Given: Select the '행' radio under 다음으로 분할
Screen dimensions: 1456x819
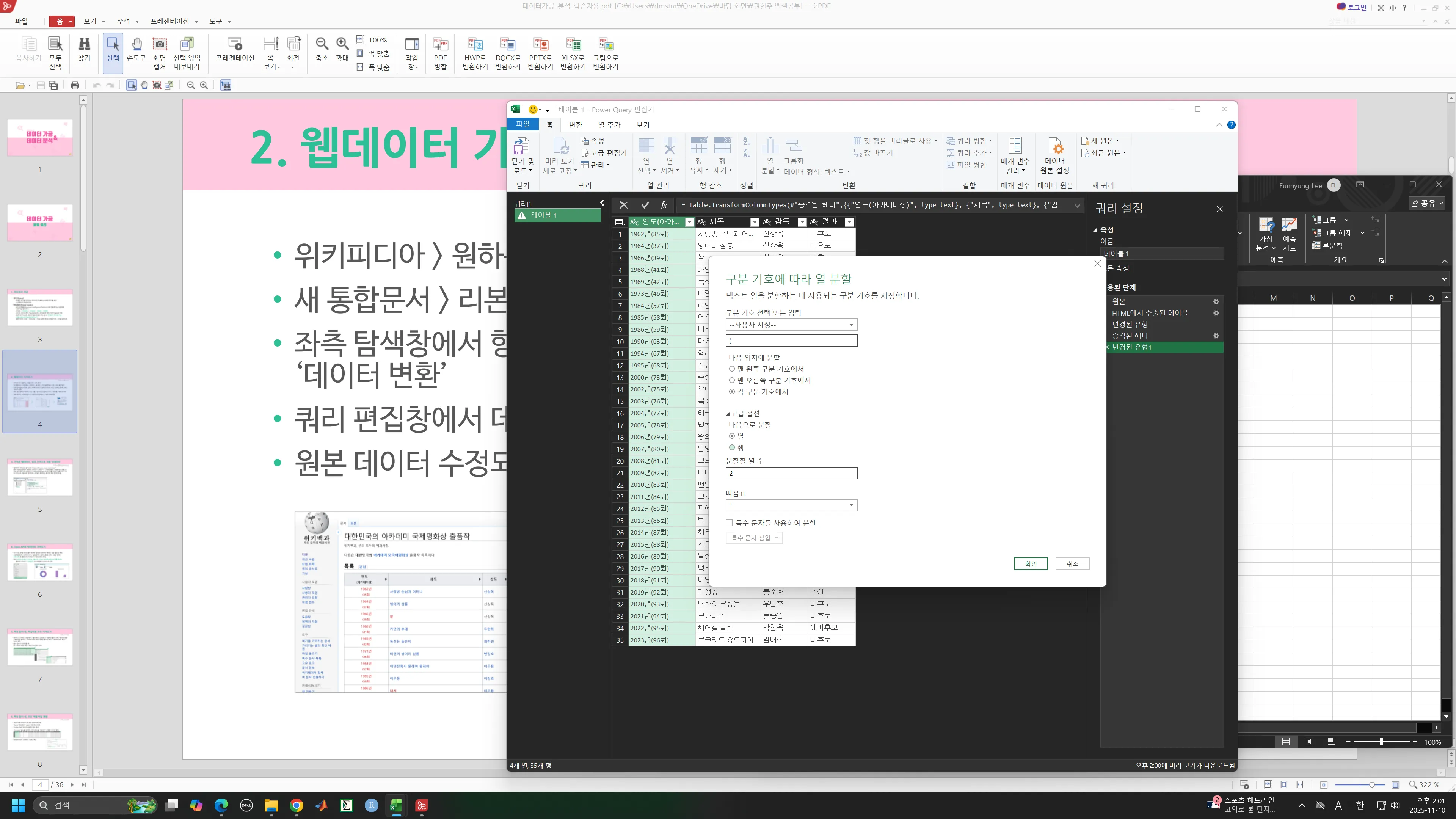Looking at the screenshot, I should pyautogui.click(x=731, y=447).
